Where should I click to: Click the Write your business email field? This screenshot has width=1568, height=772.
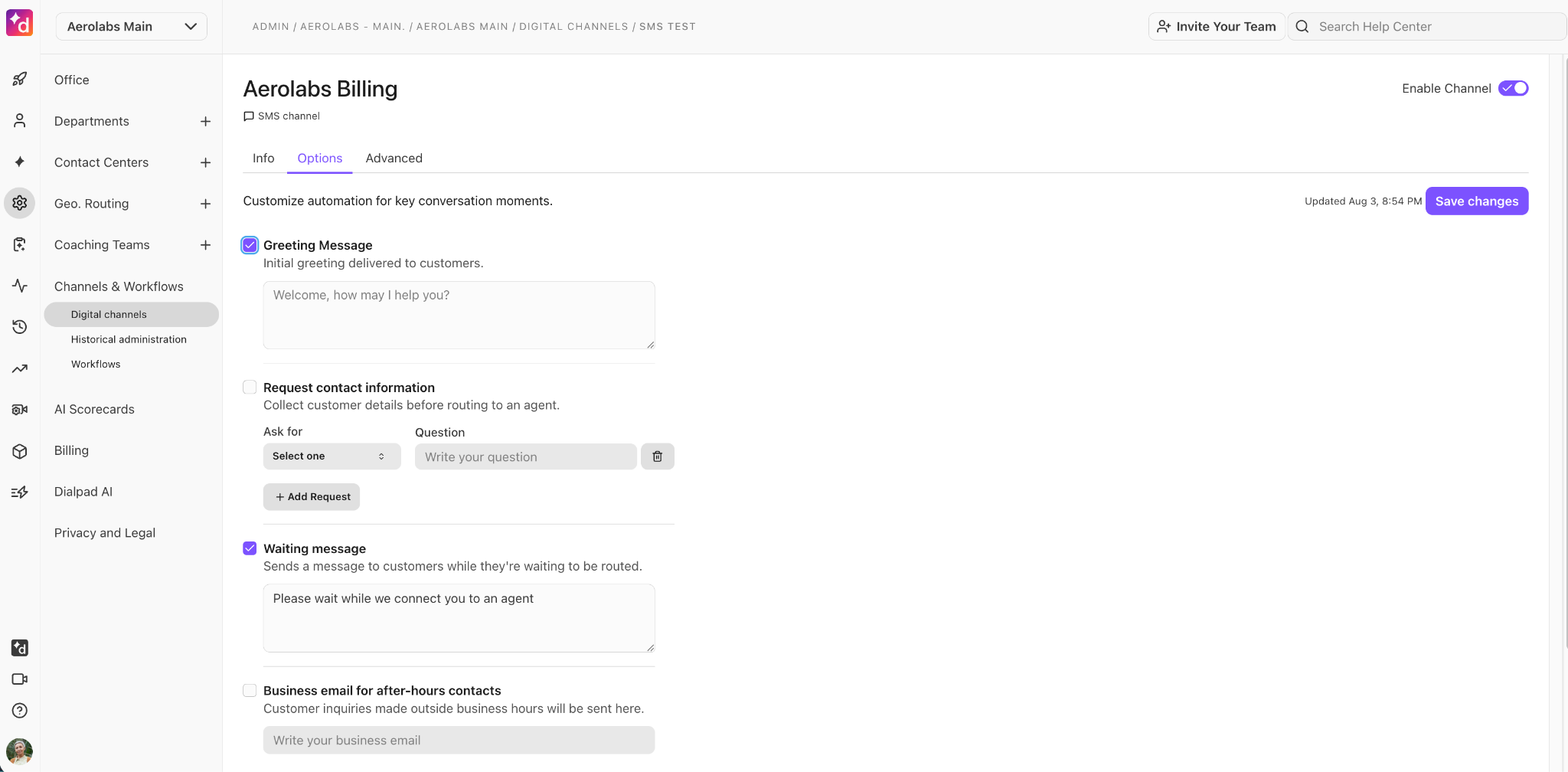point(459,741)
